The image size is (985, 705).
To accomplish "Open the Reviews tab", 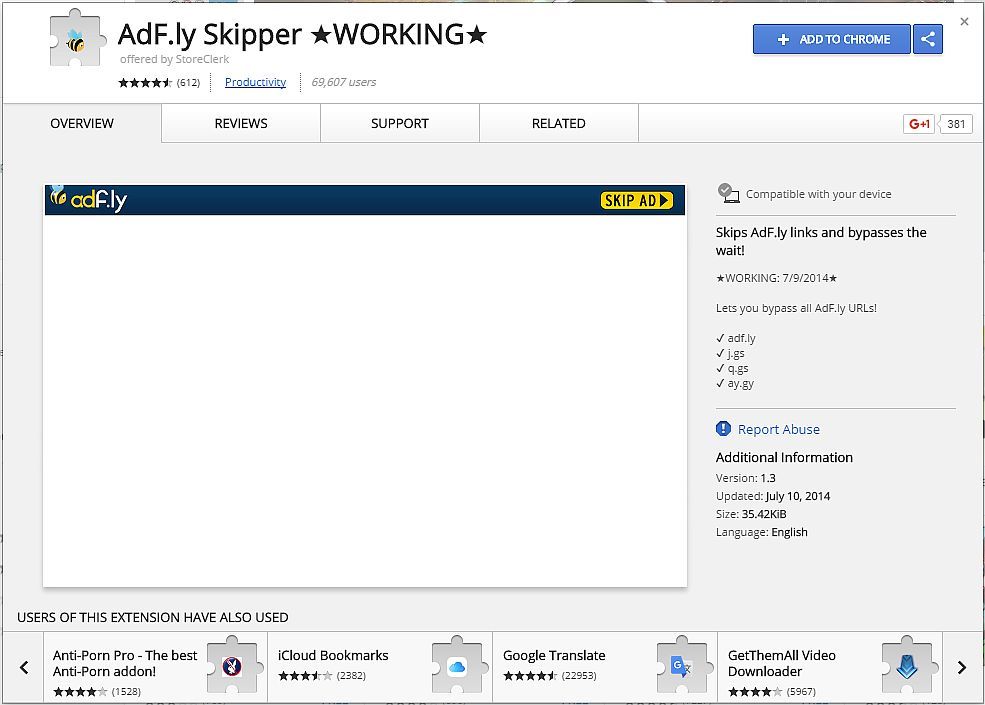I will point(241,123).
